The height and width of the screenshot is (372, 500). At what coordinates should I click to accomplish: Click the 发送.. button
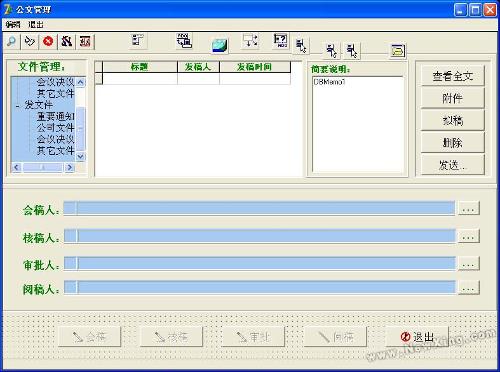[x=453, y=165]
